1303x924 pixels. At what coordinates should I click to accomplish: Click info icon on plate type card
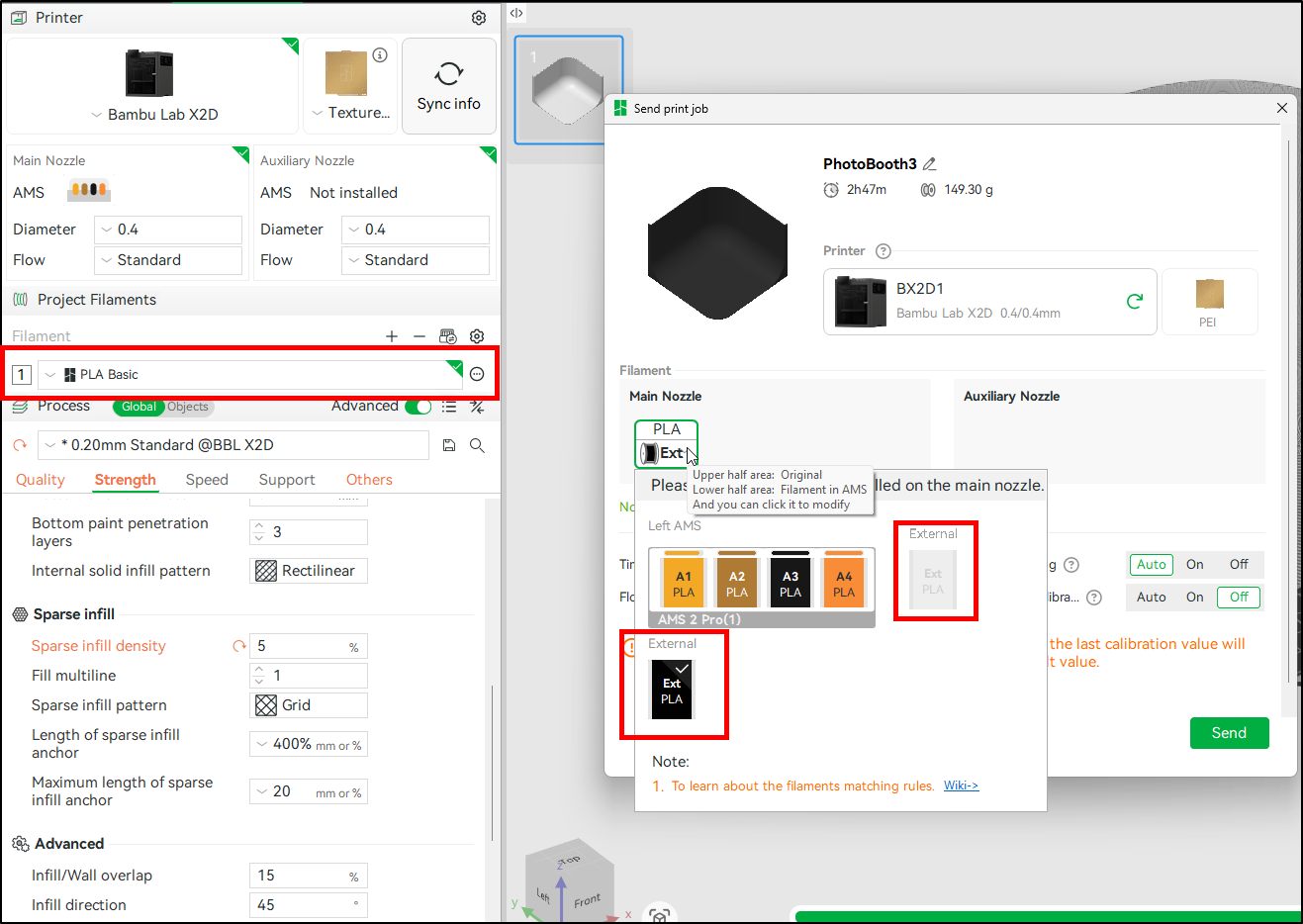tap(380, 55)
